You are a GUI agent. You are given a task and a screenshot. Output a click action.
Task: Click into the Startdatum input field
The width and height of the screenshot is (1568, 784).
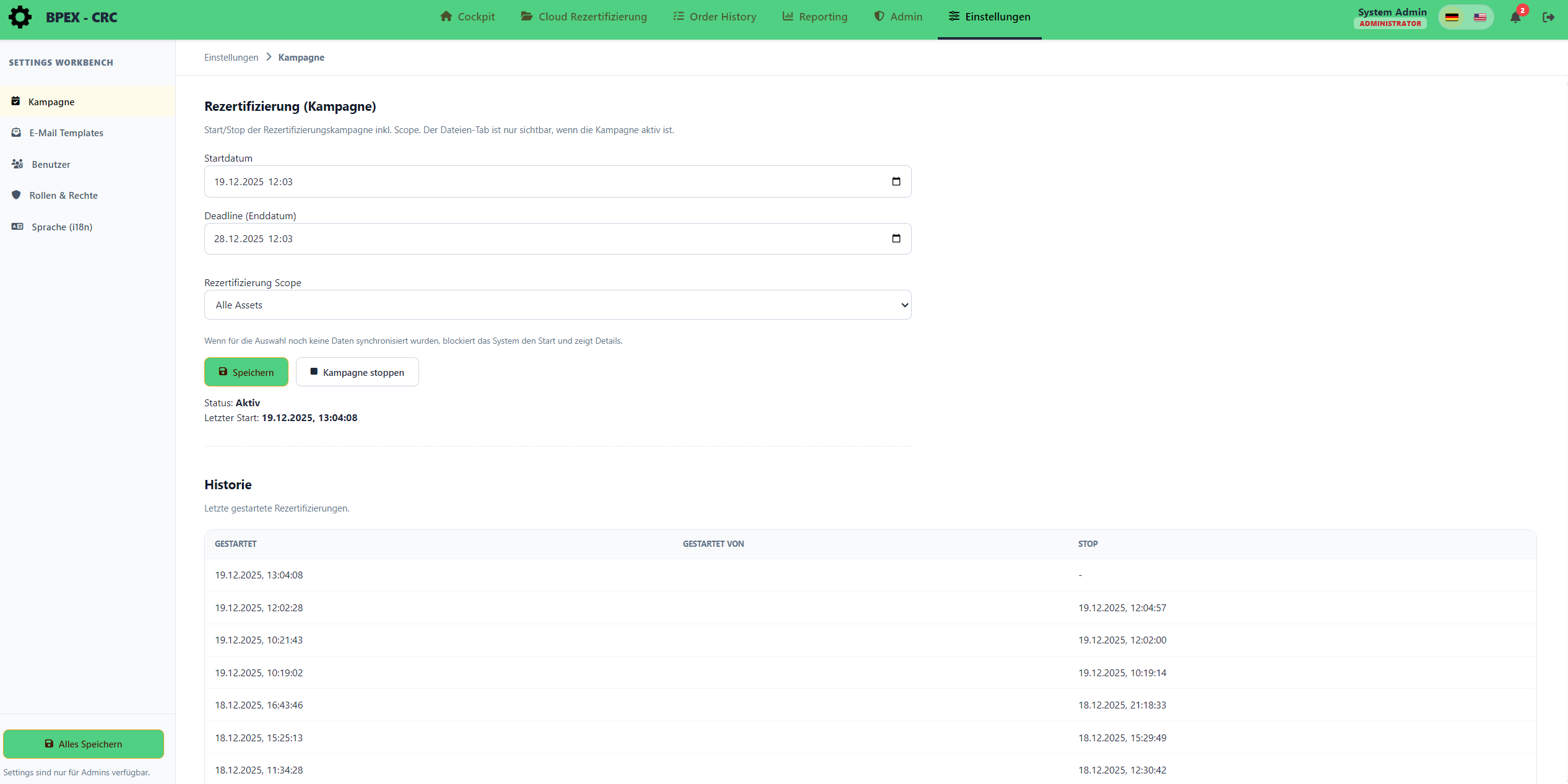pos(495,181)
